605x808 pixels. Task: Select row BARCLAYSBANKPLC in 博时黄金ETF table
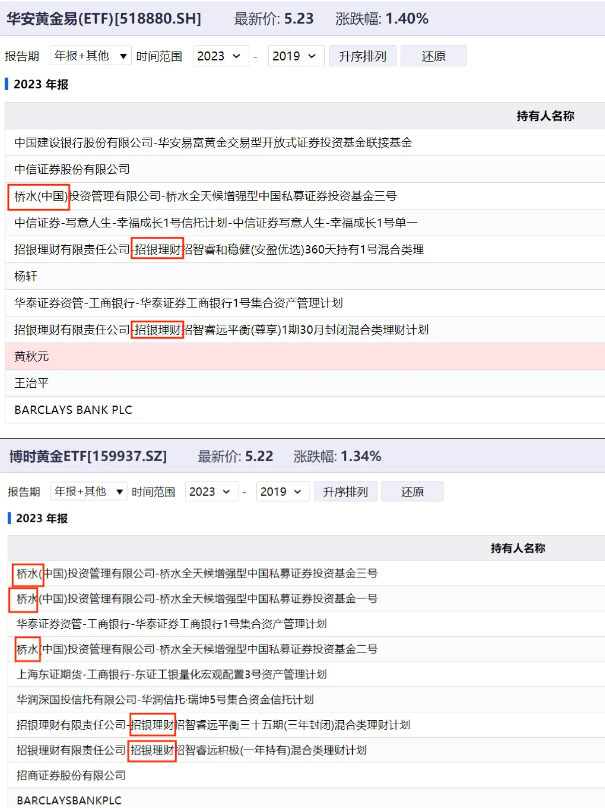pyautogui.click(x=306, y=800)
